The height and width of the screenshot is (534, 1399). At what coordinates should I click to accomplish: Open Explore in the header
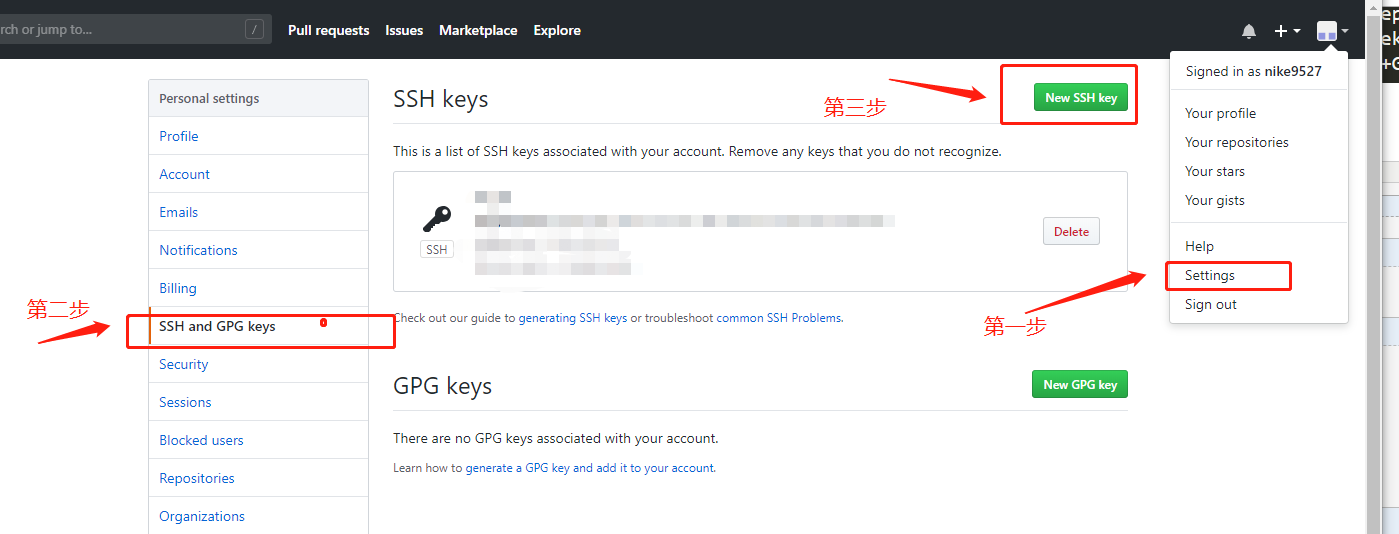557,31
